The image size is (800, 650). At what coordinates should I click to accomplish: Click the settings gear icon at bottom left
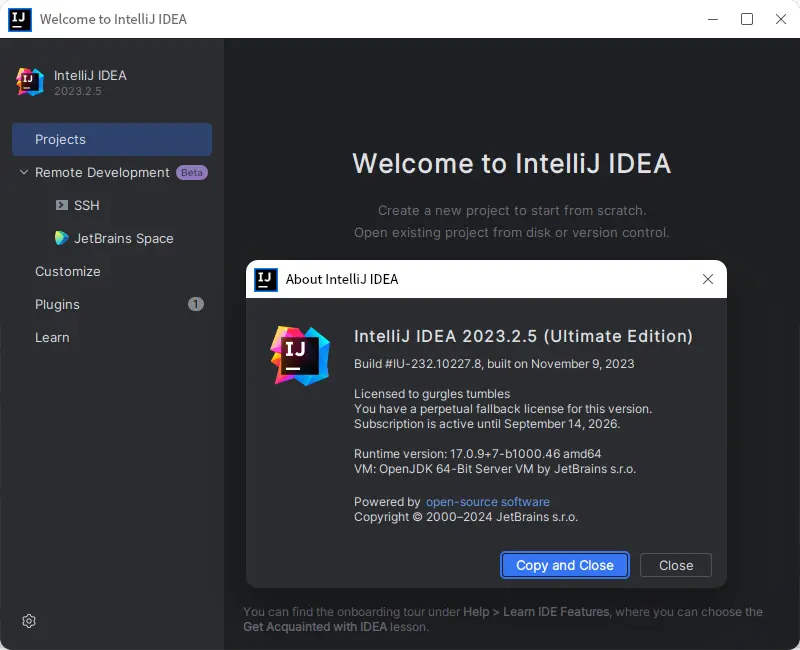pyautogui.click(x=29, y=621)
